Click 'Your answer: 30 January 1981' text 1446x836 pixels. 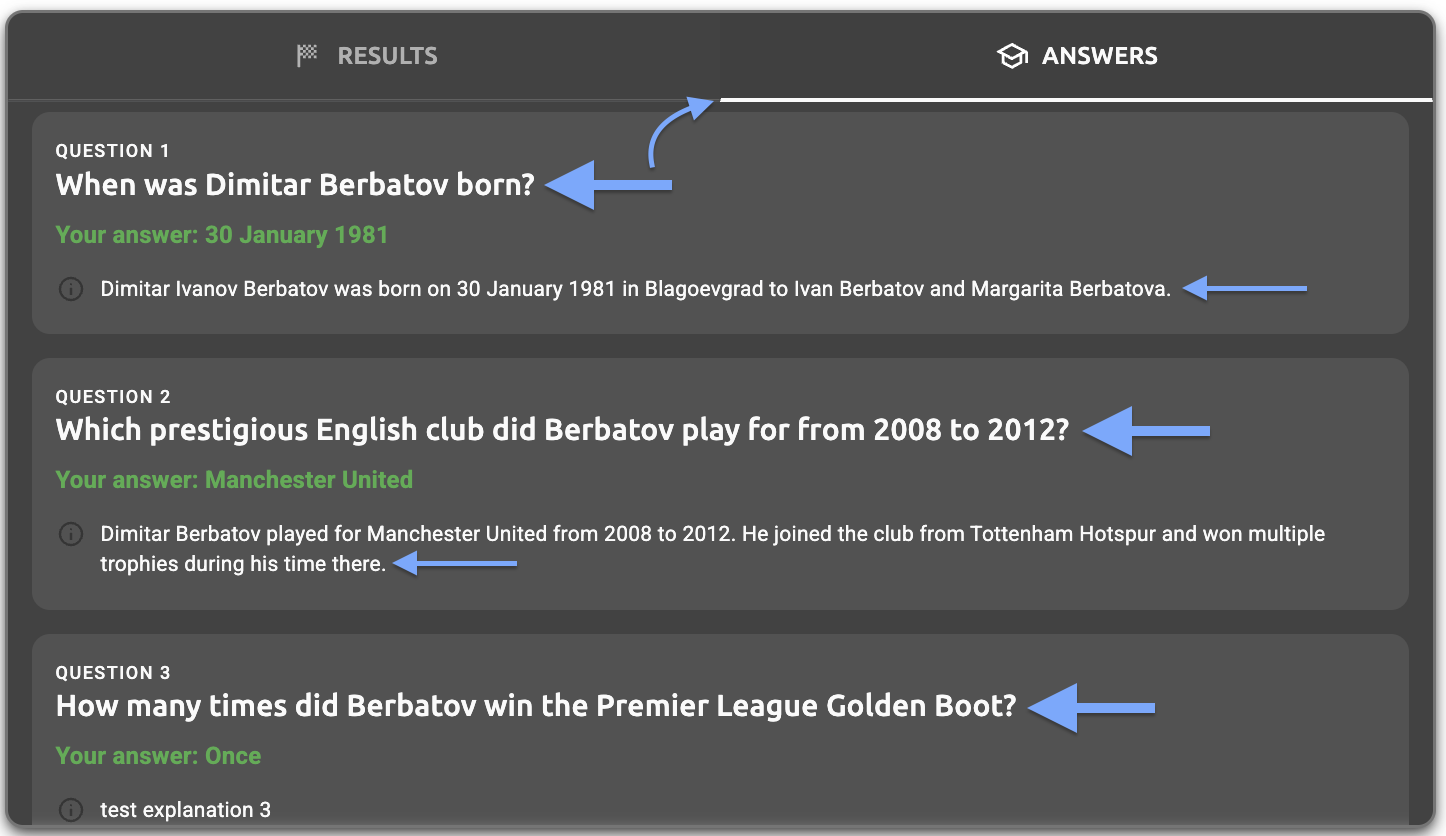(x=221, y=236)
